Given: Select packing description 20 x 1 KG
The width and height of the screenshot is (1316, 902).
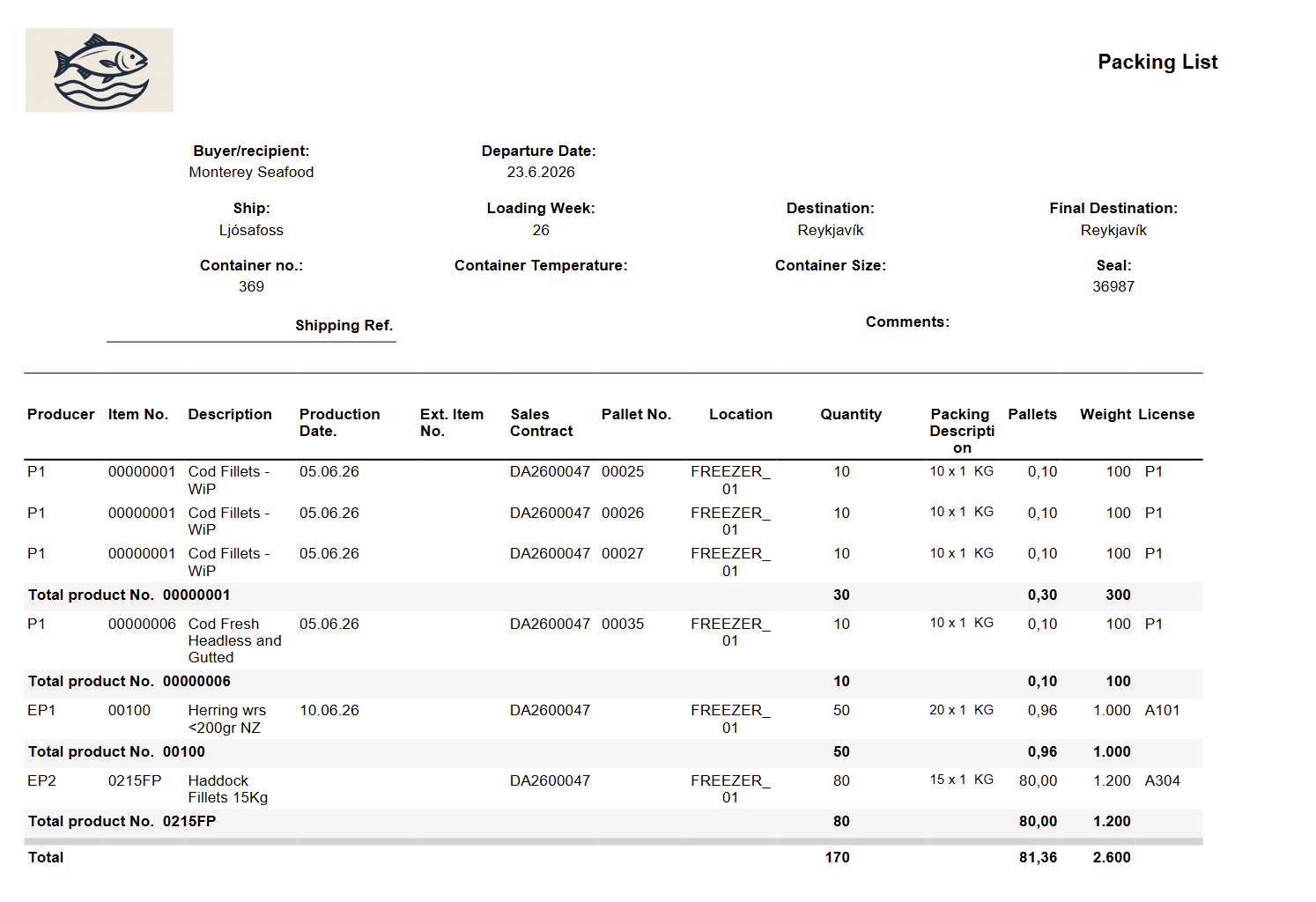Looking at the screenshot, I should [961, 710].
